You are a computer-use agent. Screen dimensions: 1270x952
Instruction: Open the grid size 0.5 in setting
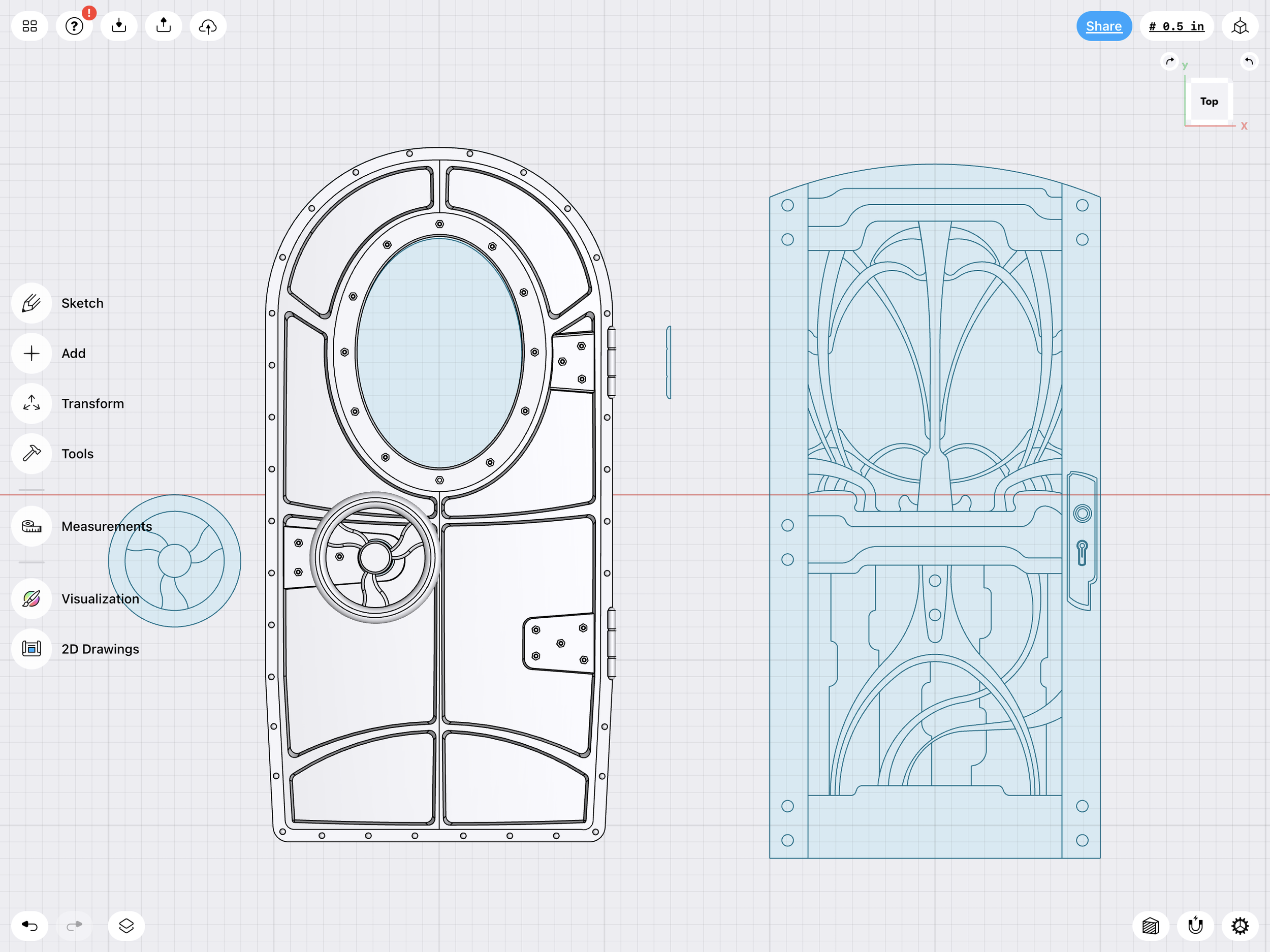pyautogui.click(x=1176, y=26)
